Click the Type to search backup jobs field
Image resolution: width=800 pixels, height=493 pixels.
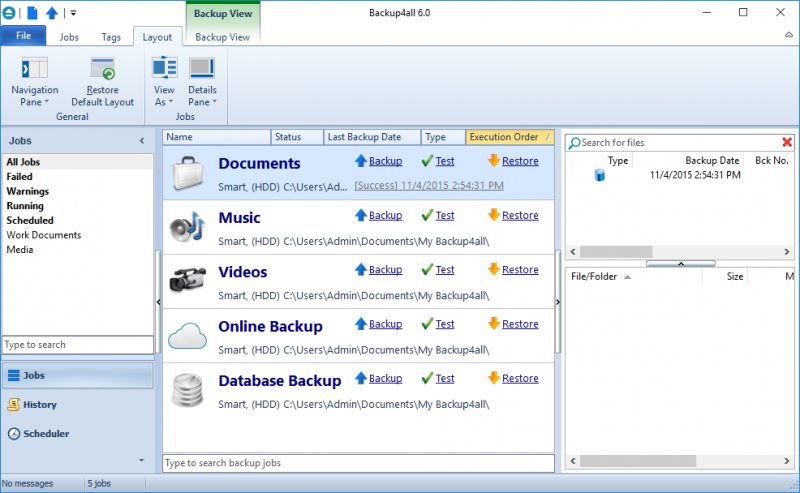[358, 463]
